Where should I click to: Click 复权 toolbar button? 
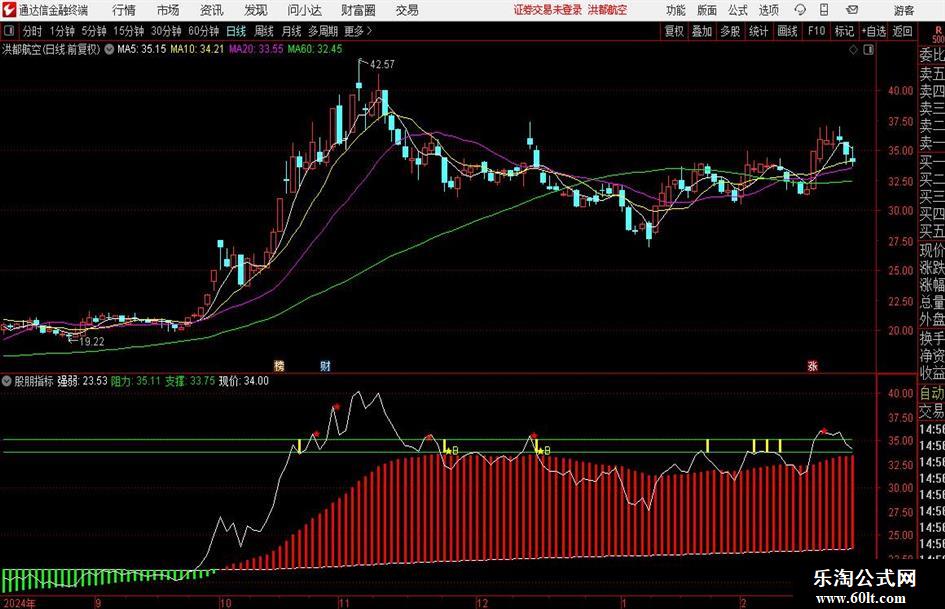click(674, 31)
